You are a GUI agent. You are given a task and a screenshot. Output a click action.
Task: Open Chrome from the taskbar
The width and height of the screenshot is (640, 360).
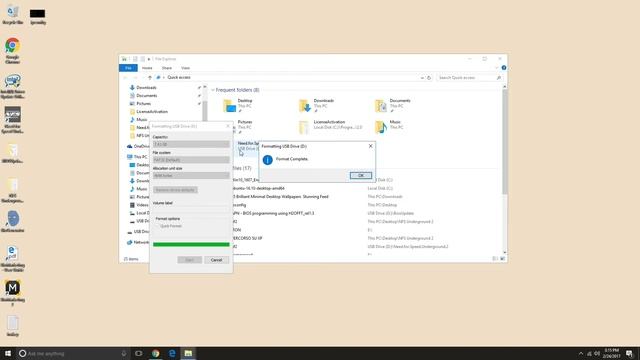(x=156, y=353)
